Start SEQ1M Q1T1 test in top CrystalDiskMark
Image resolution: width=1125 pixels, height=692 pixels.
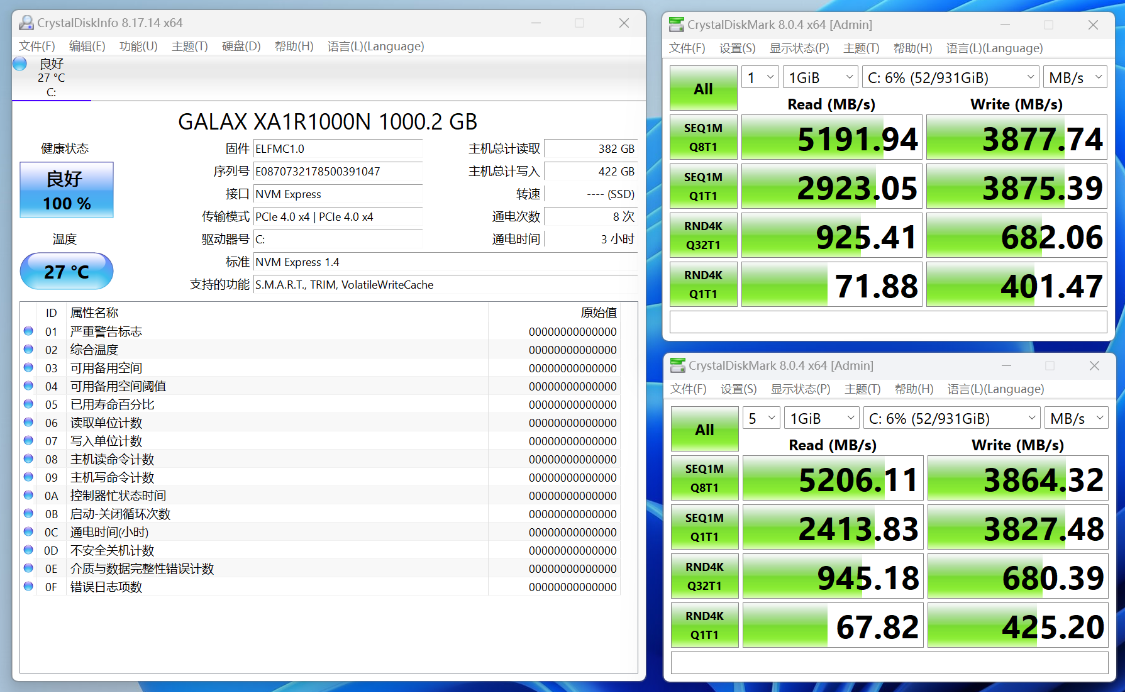click(x=704, y=186)
